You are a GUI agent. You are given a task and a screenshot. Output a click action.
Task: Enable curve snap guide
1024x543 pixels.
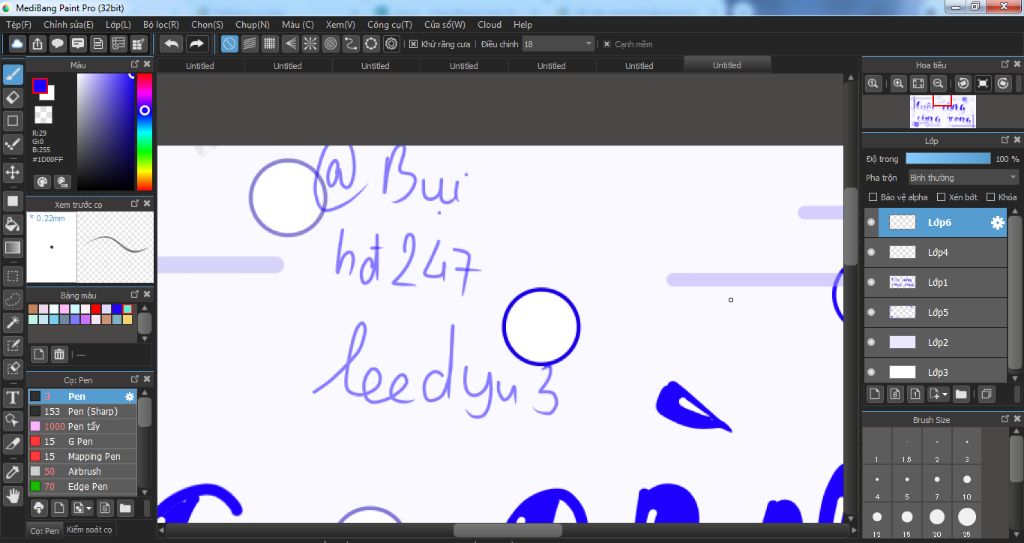[351, 44]
